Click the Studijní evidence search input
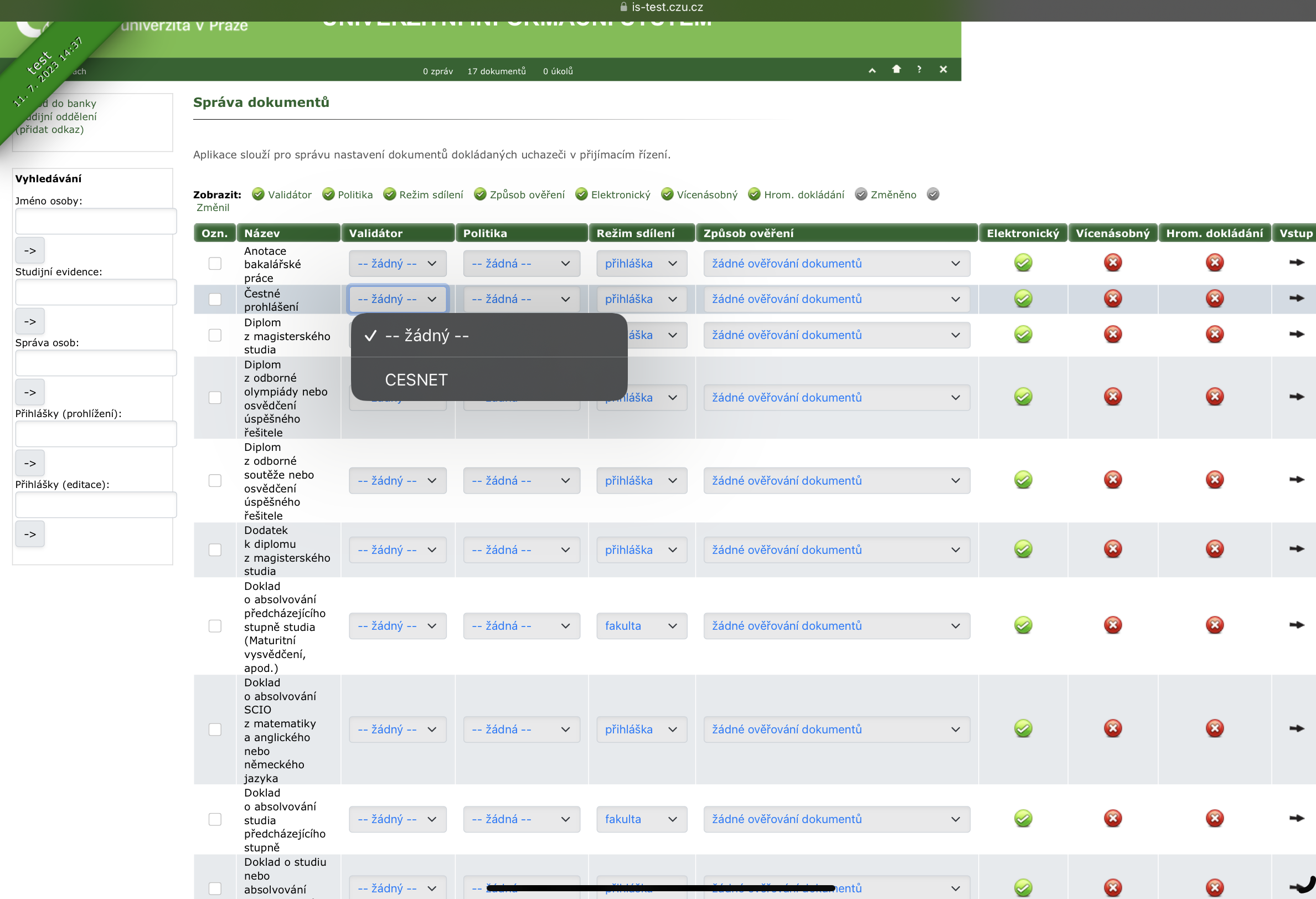This screenshot has height=899, width=1316. click(x=96, y=292)
